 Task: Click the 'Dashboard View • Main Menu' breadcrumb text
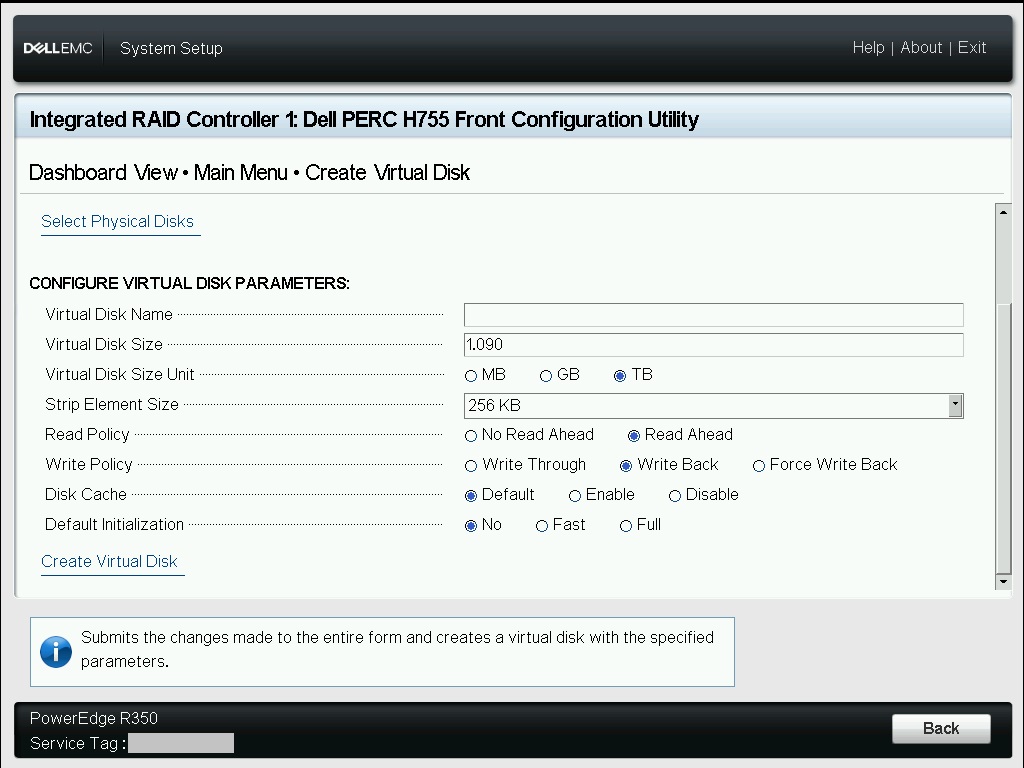(x=158, y=172)
